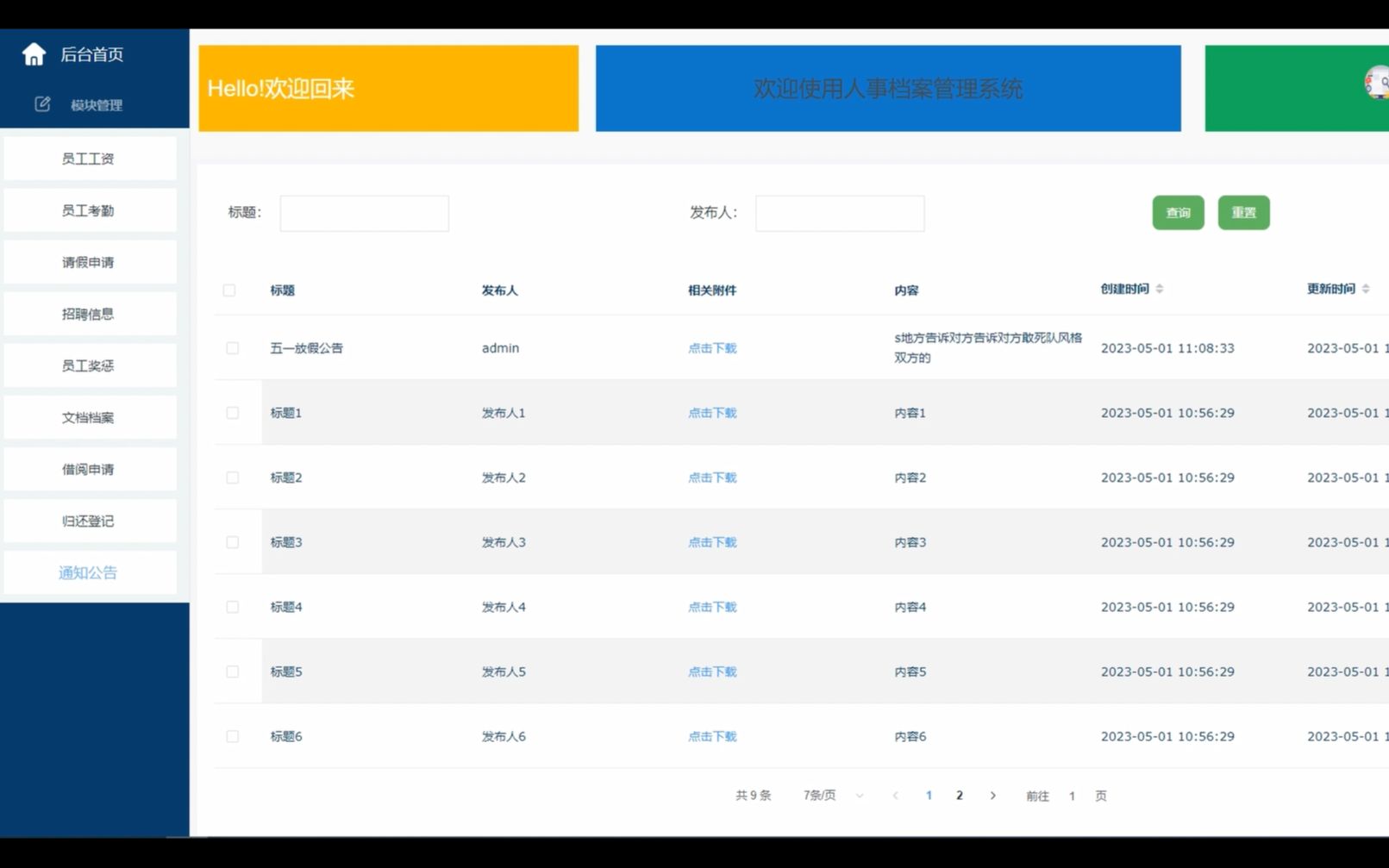Click the Hello!欢迎回来 yellow banner

[x=388, y=88]
